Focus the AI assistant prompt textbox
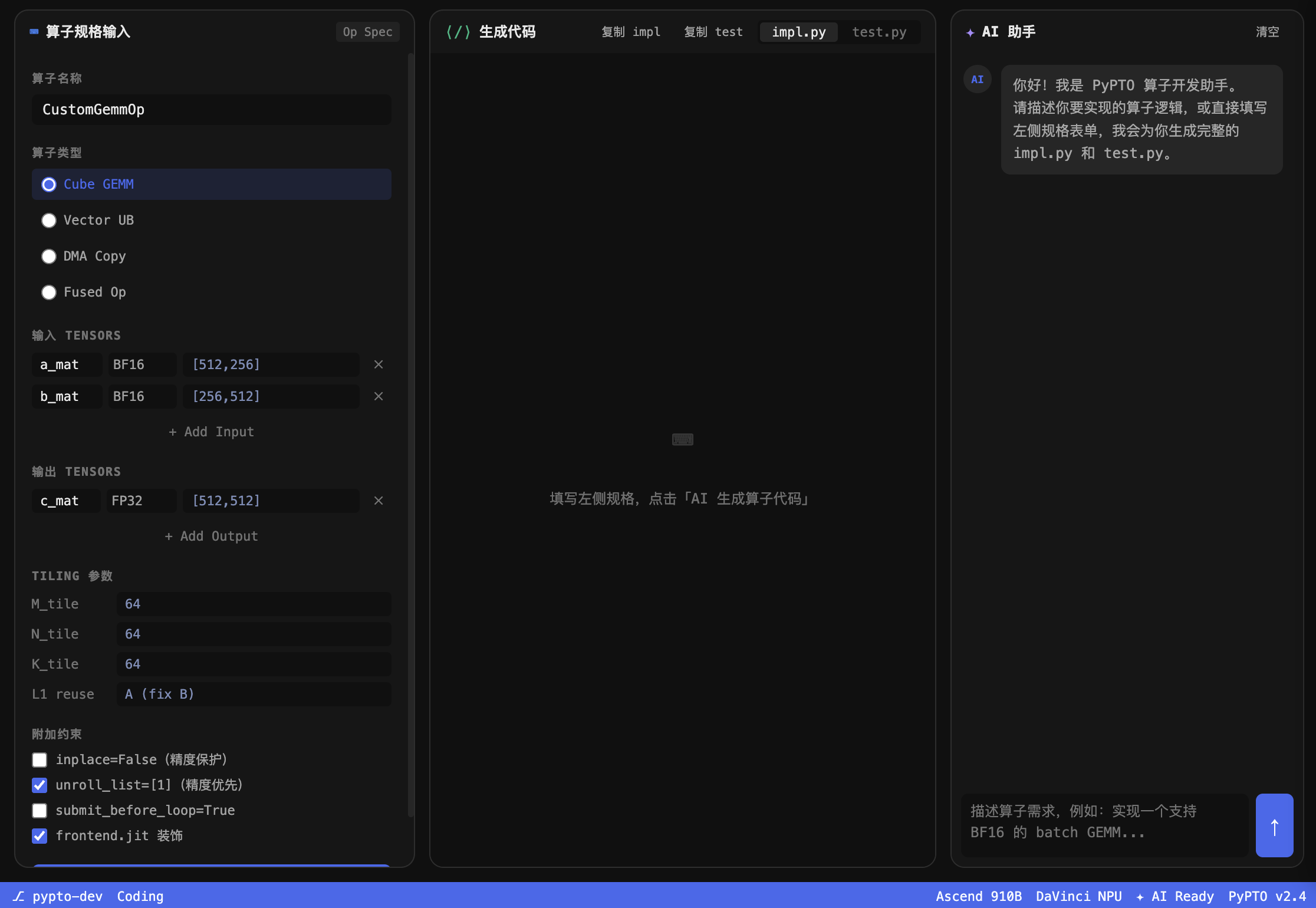Image resolution: width=1316 pixels, height=908 pixels. coord(1104,825)
